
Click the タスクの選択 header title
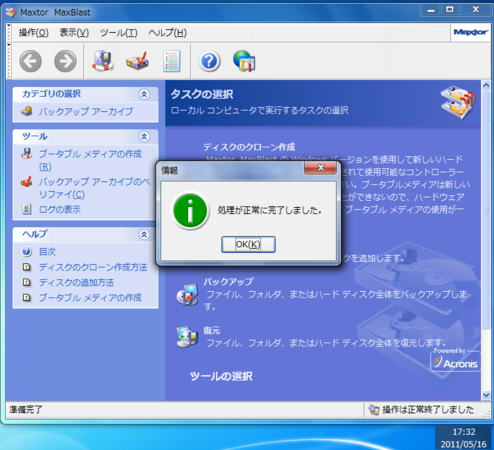[x=202, y=94]
